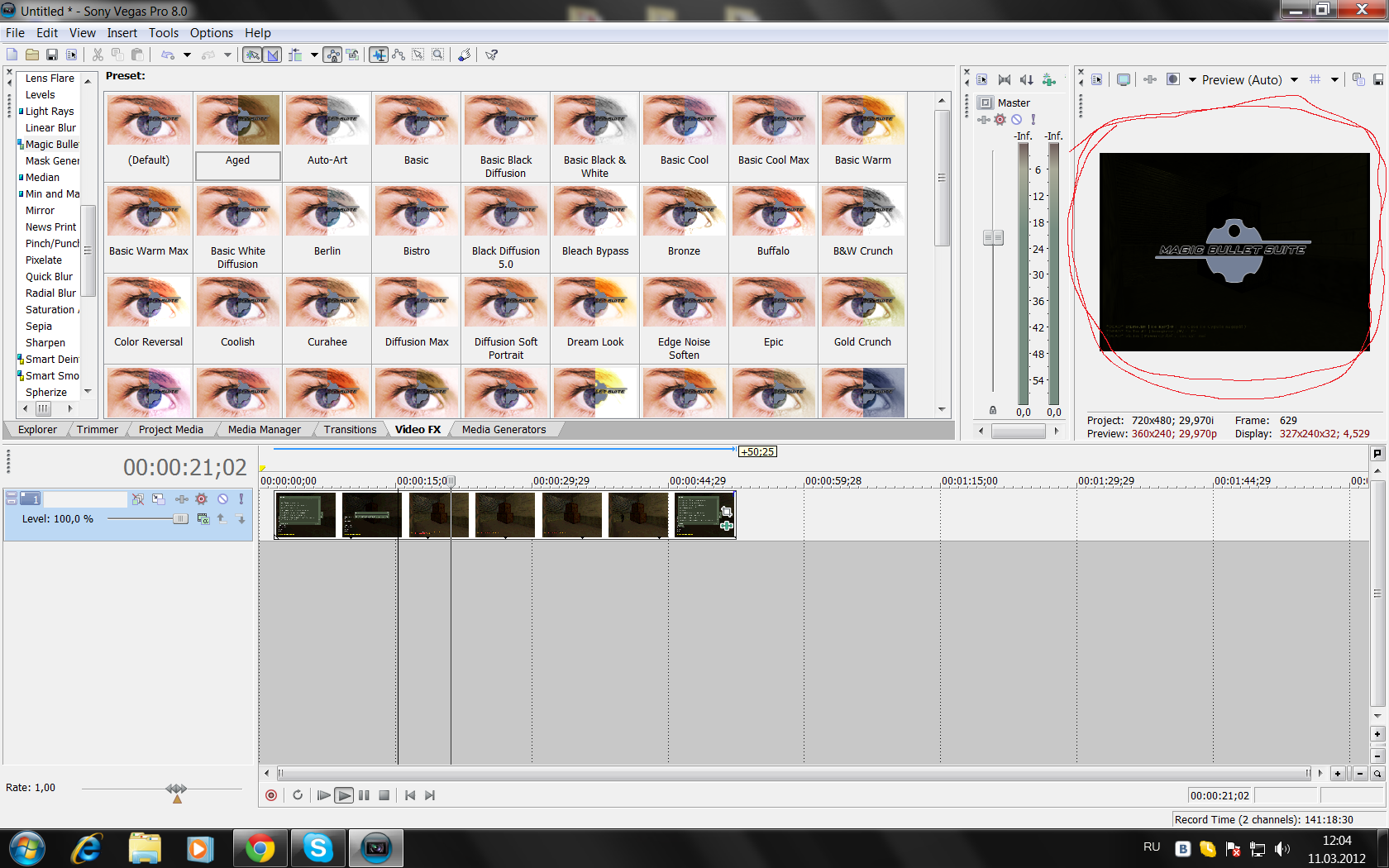Viewport: 1389px width, 868px height.
Task: Toggle Enable Snapping button
Action: [252, 55]
